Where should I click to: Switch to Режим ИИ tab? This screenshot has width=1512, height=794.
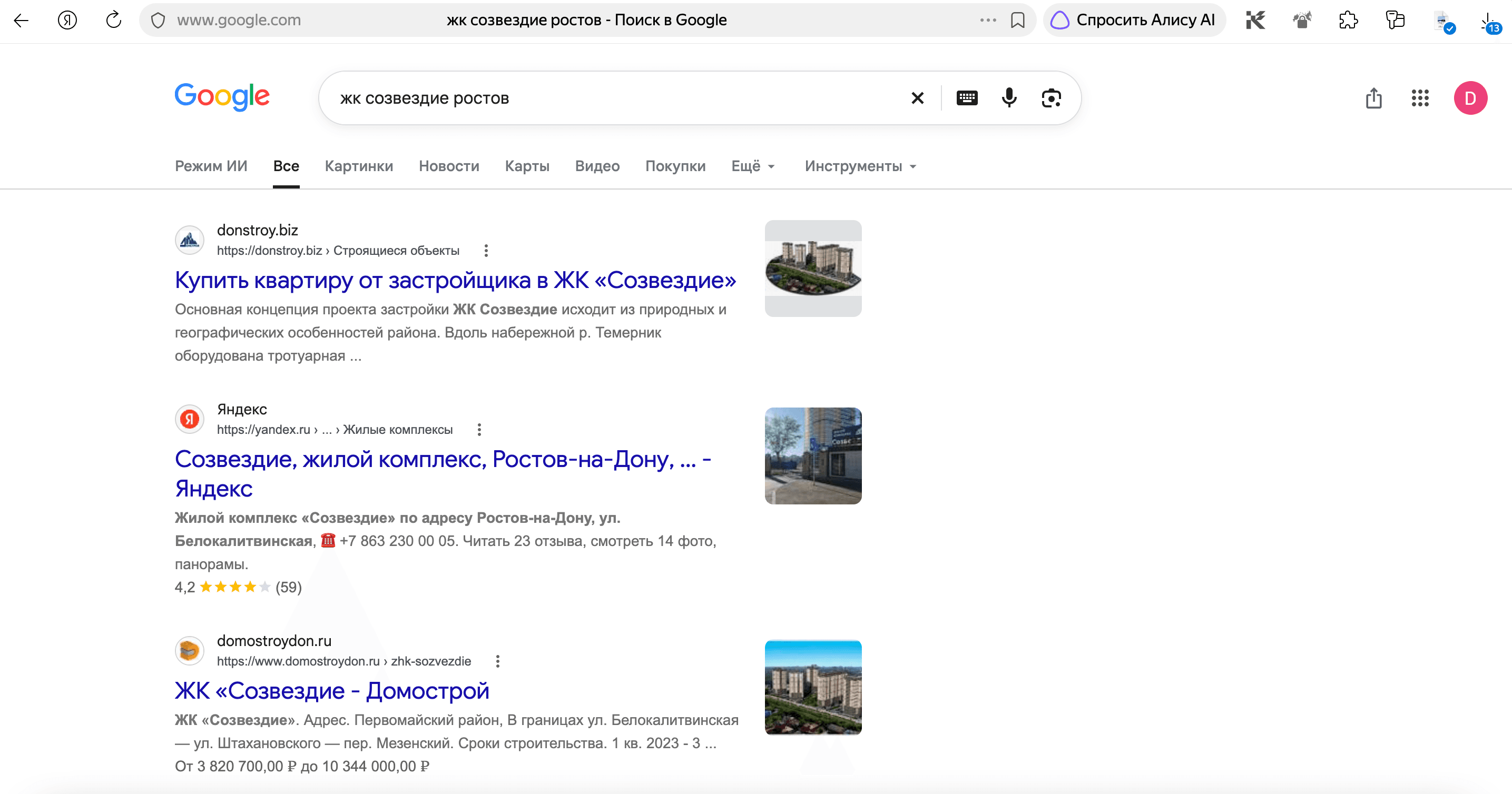point(211,166)
